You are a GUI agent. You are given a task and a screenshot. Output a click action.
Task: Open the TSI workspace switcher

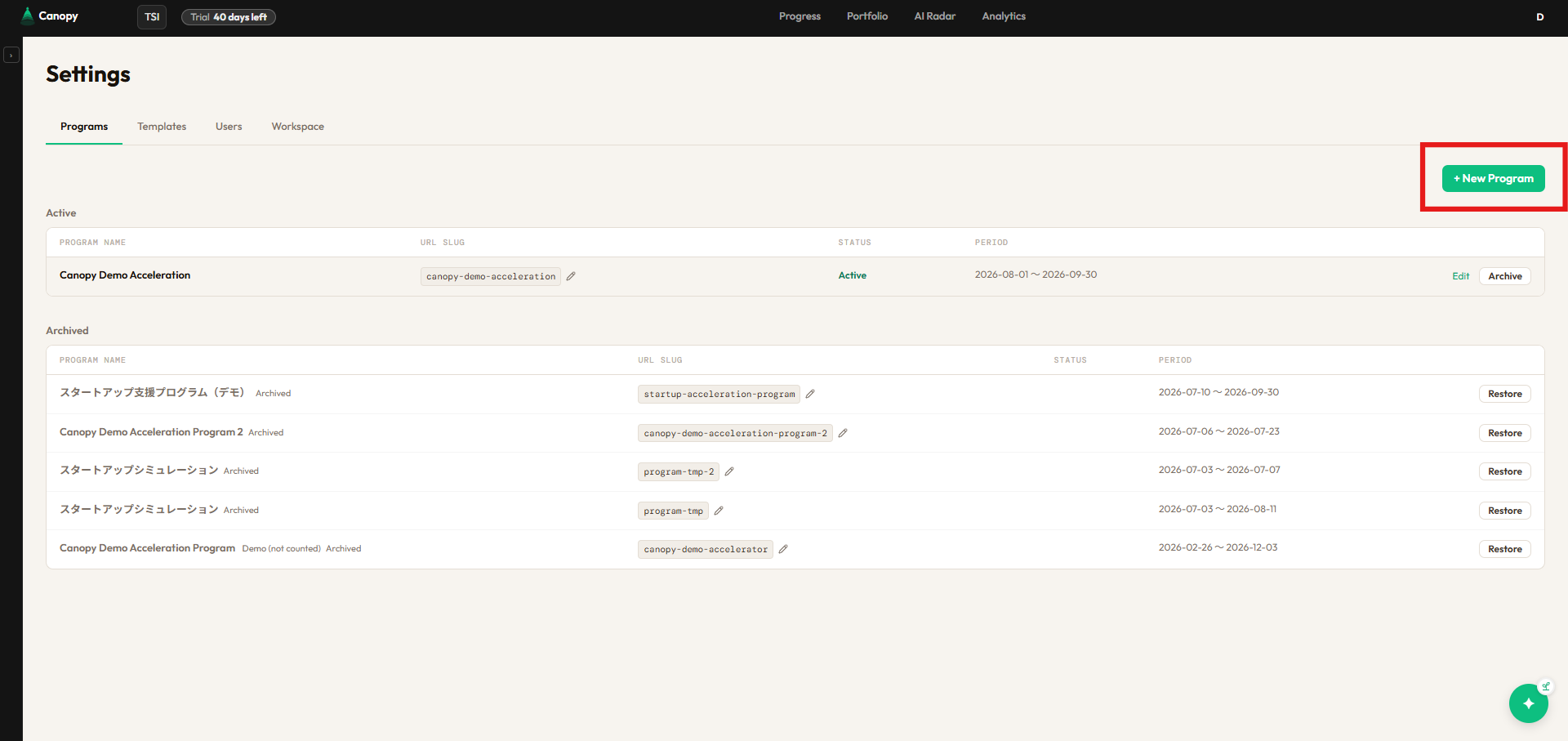click(x=152, y=17)
